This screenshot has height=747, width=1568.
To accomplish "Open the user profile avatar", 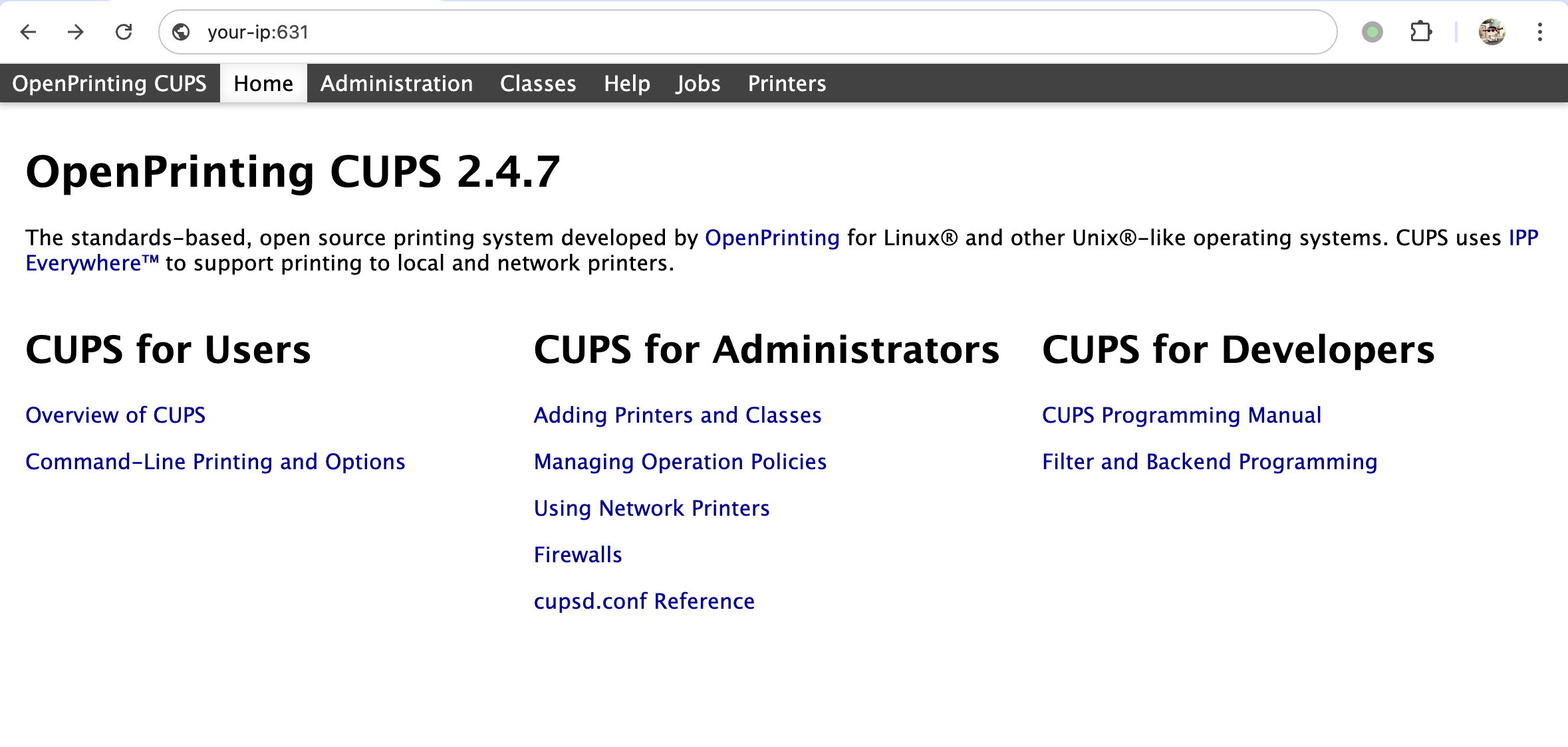I will click(1492, 32).
